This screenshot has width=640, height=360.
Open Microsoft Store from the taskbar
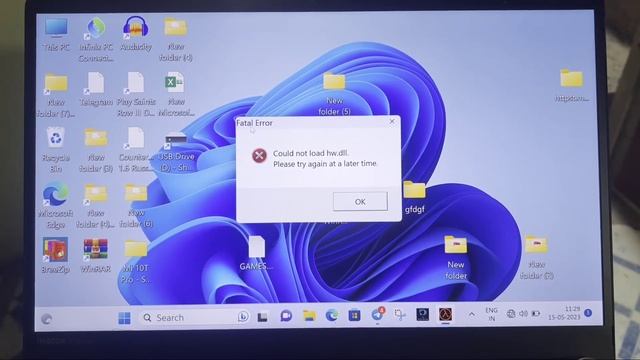(354, 315)
